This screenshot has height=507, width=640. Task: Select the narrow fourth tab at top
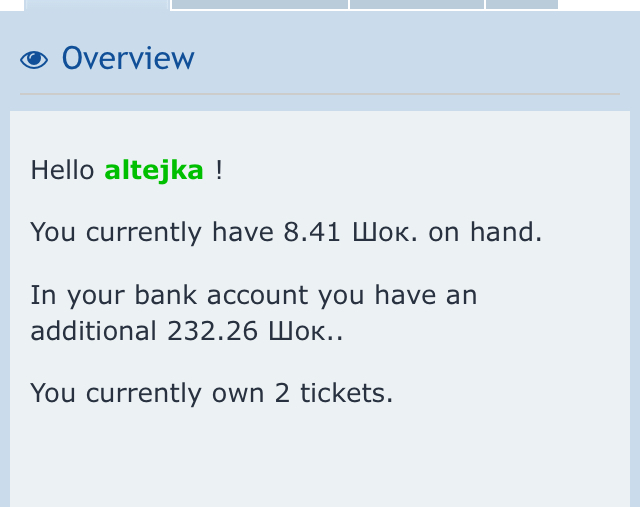click(x=522, y=4)
